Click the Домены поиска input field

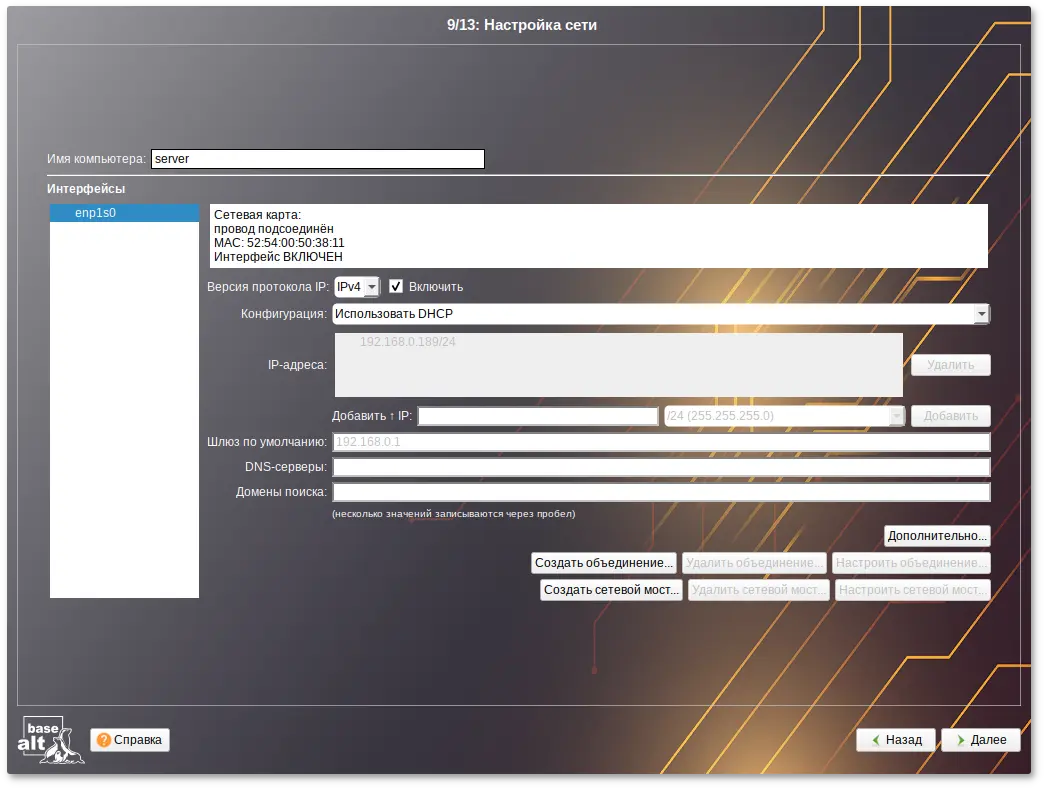[x=660, y=492]
